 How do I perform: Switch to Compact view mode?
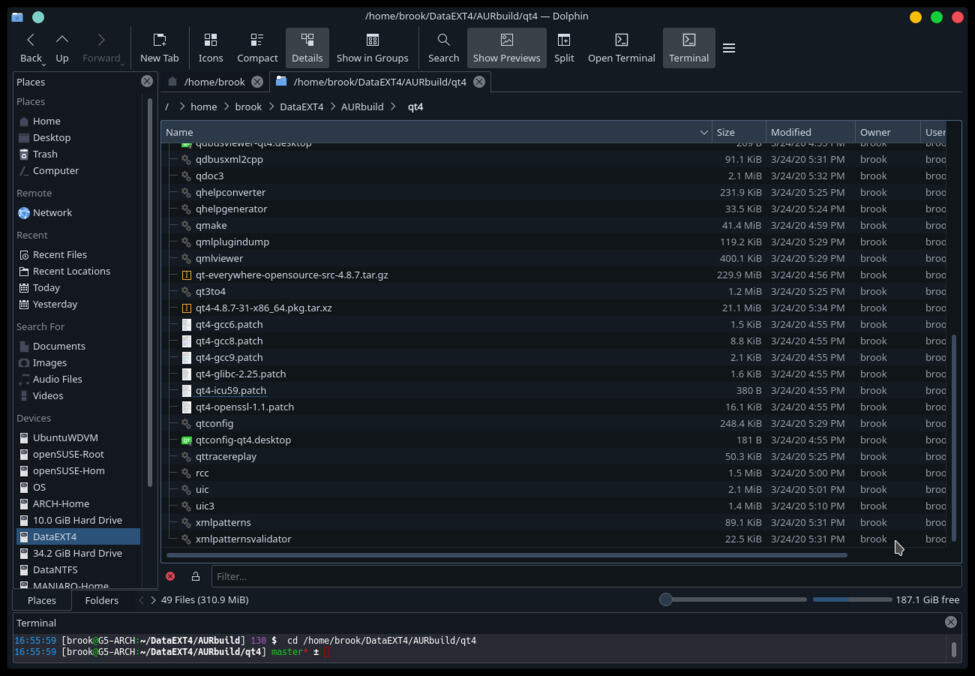(x=257, y=48)
